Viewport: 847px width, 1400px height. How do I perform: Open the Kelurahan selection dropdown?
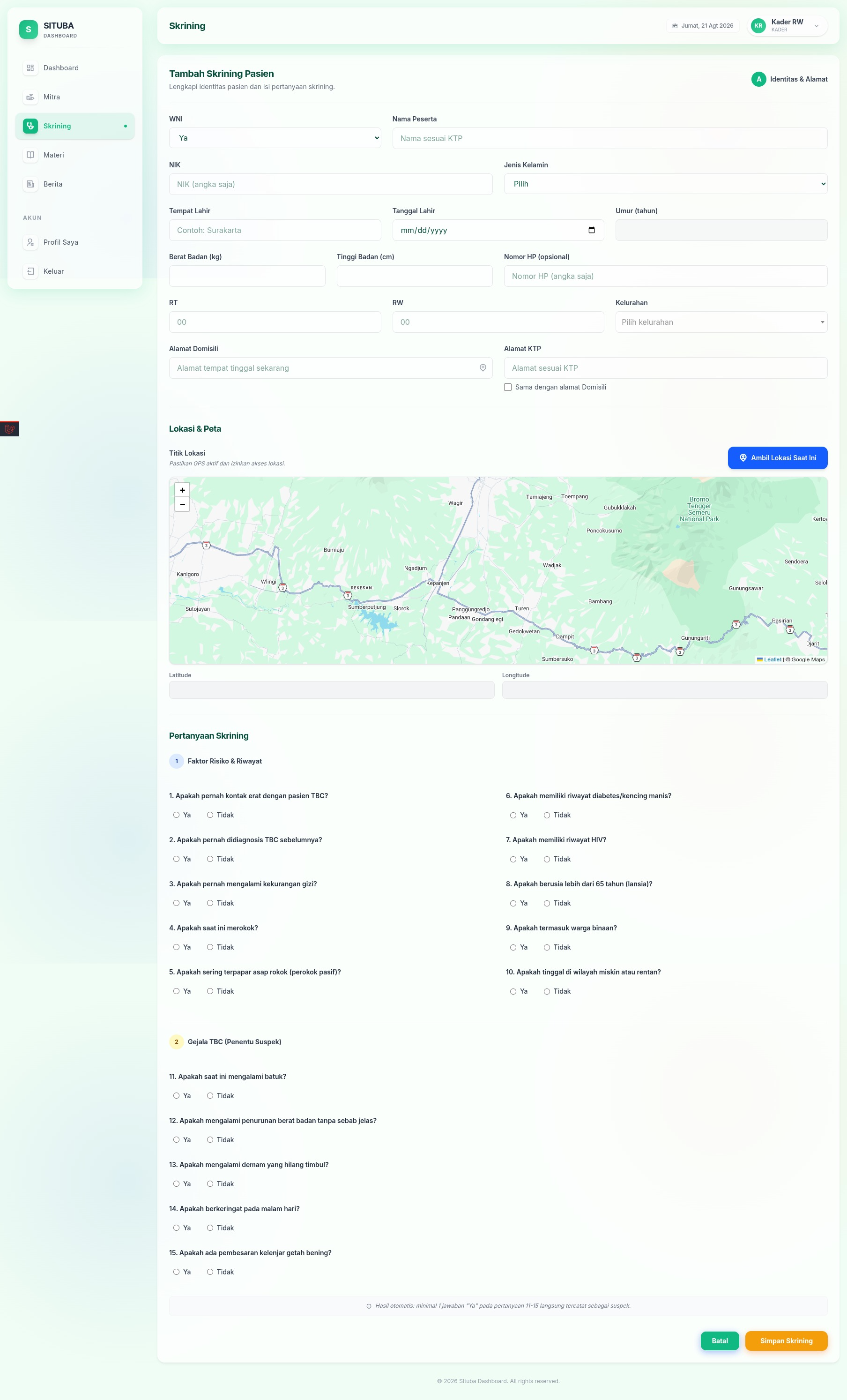coord(721,322)
